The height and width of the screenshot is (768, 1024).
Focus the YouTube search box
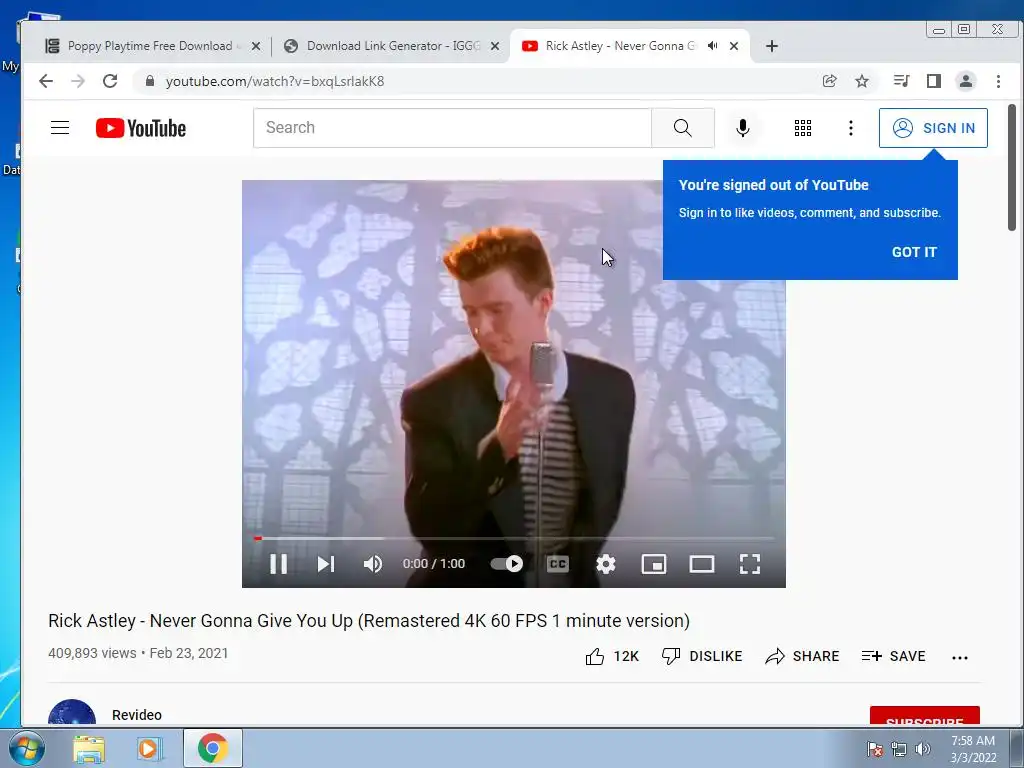(x=452, y=128)
